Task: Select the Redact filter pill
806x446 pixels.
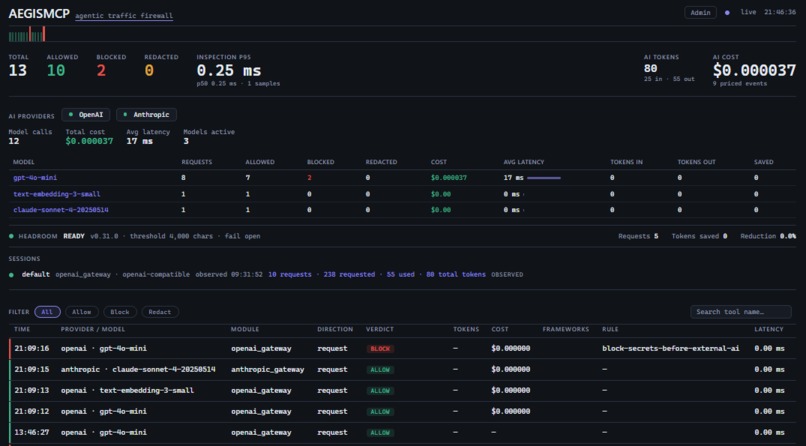Action: click(x=160, y=312)
